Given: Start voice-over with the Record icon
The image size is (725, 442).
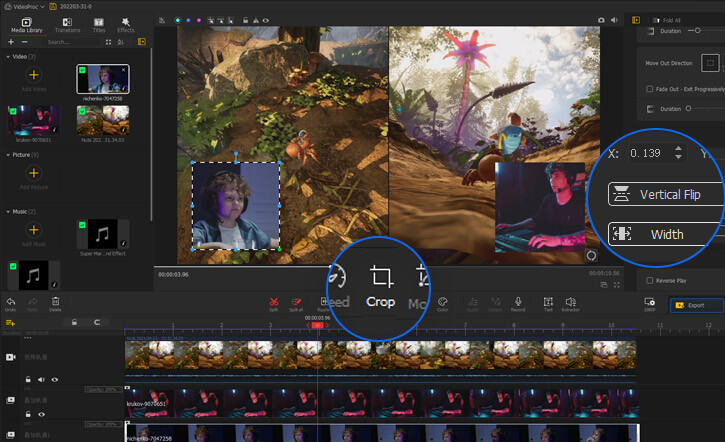Looking at the screenshot, I should coord(518,301).
